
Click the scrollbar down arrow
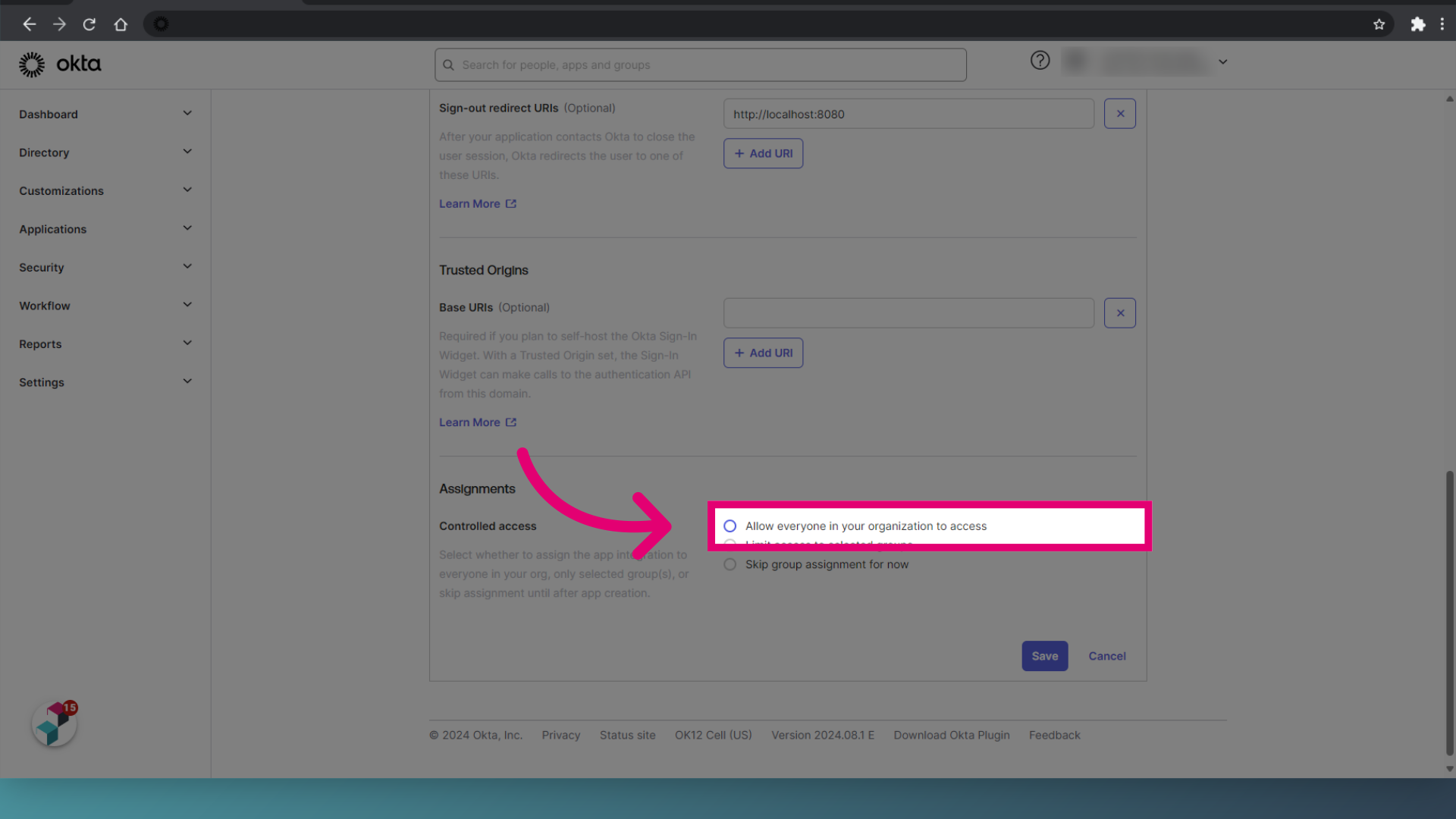click(x=1449, y=768)
